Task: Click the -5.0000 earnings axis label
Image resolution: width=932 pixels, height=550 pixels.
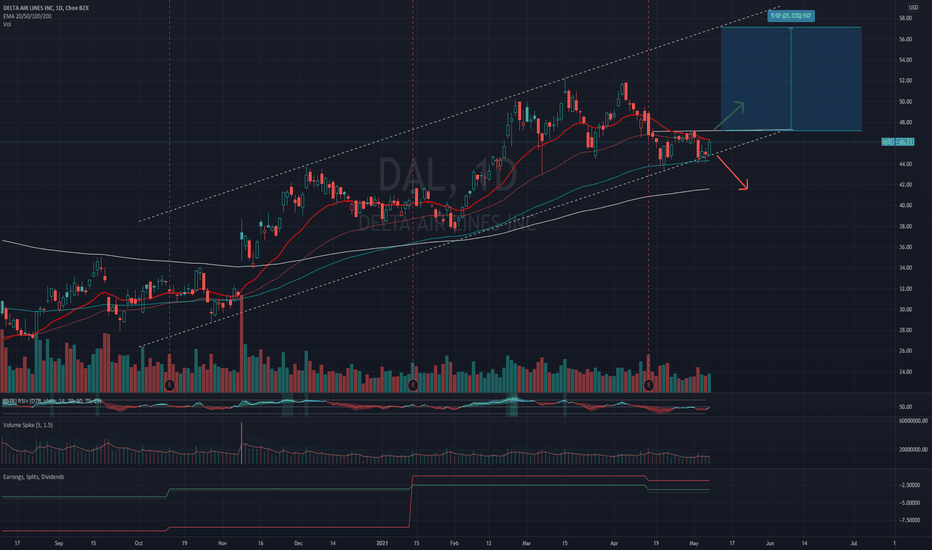Action: click(x=909, y=503)
